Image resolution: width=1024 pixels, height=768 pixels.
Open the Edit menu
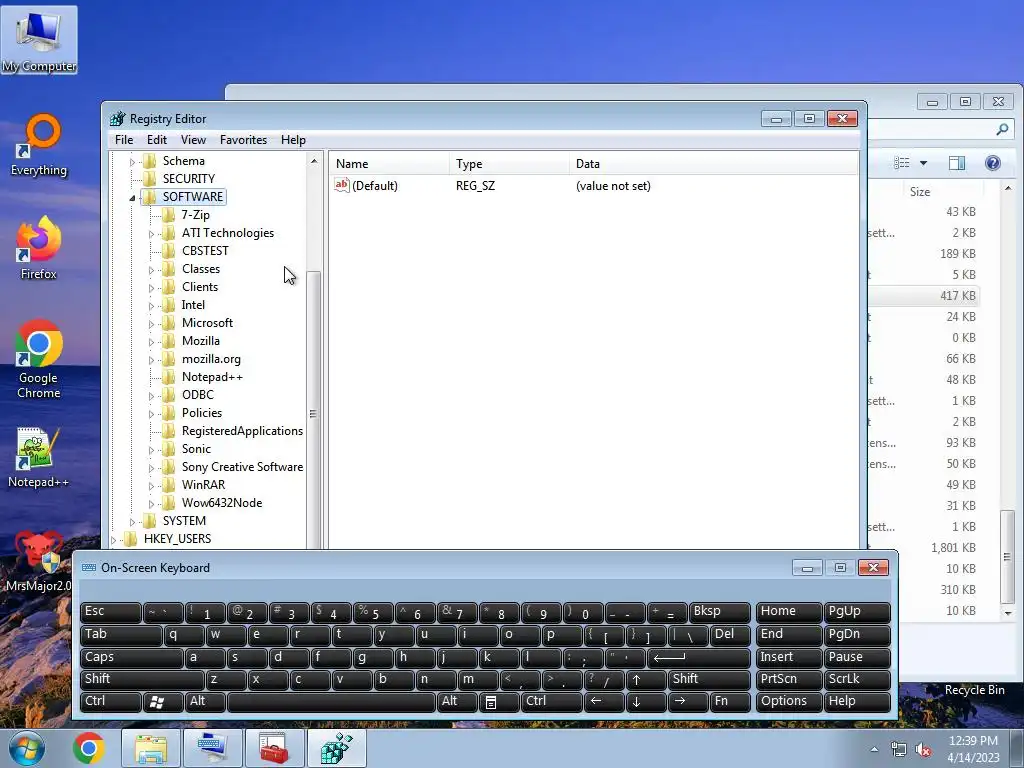point(157,140)
